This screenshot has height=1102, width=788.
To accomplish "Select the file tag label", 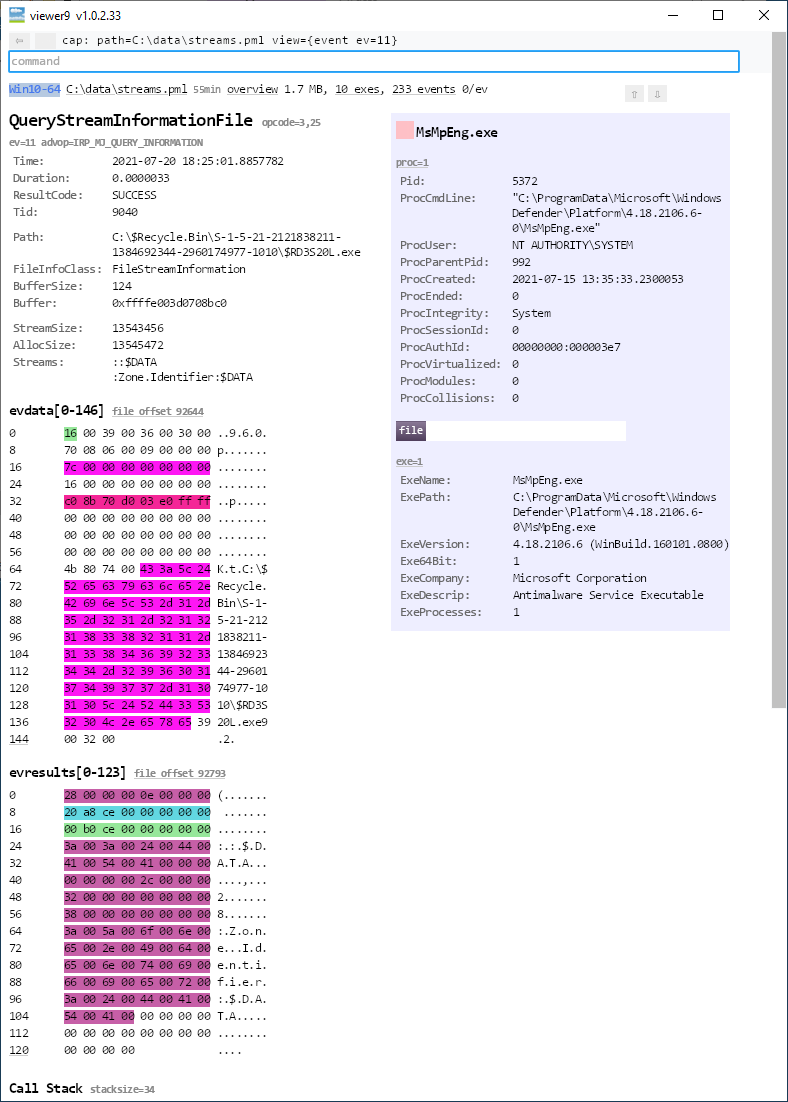I will (x=411, y=430).
